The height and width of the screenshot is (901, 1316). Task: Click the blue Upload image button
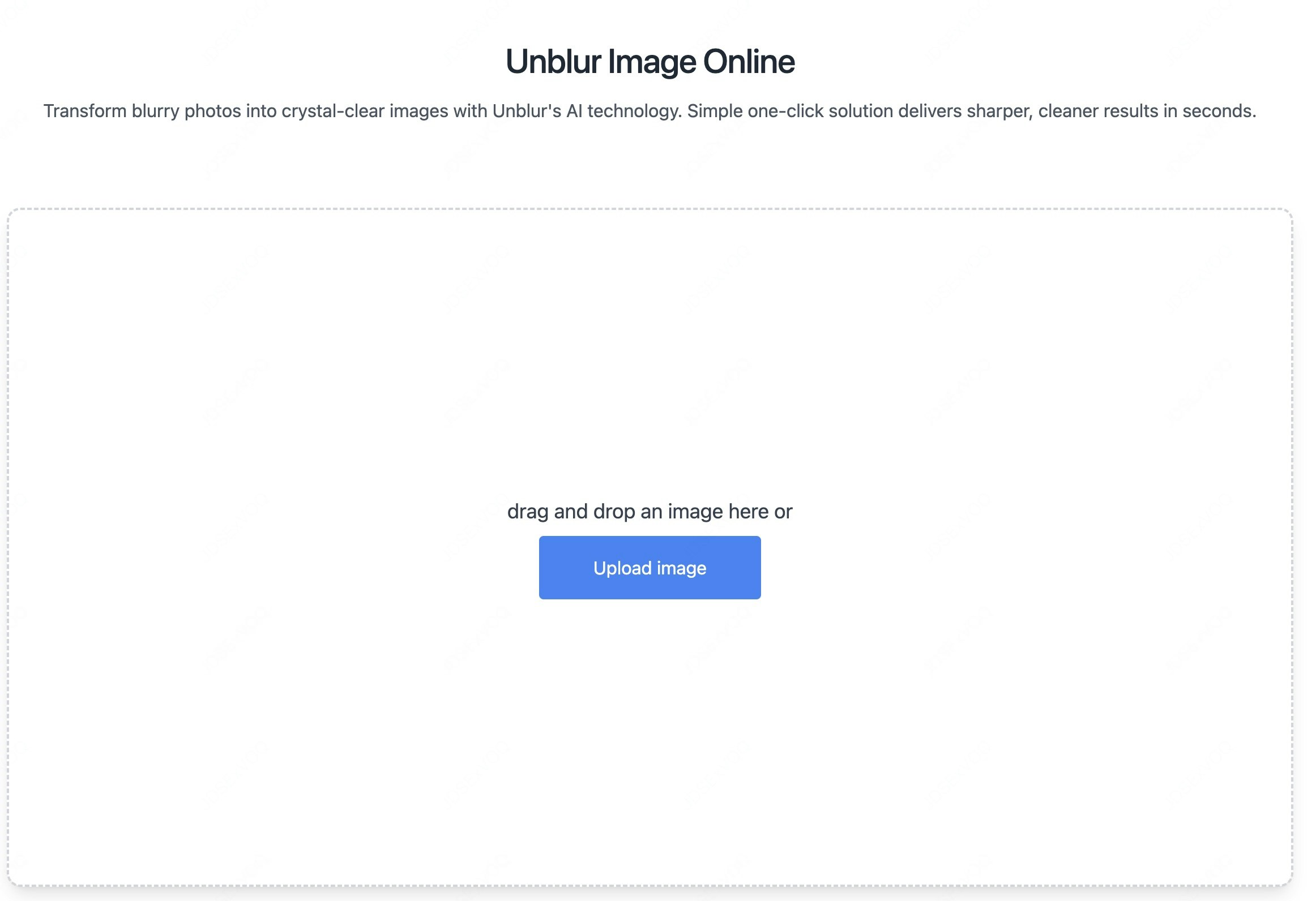tap(650, 568)
